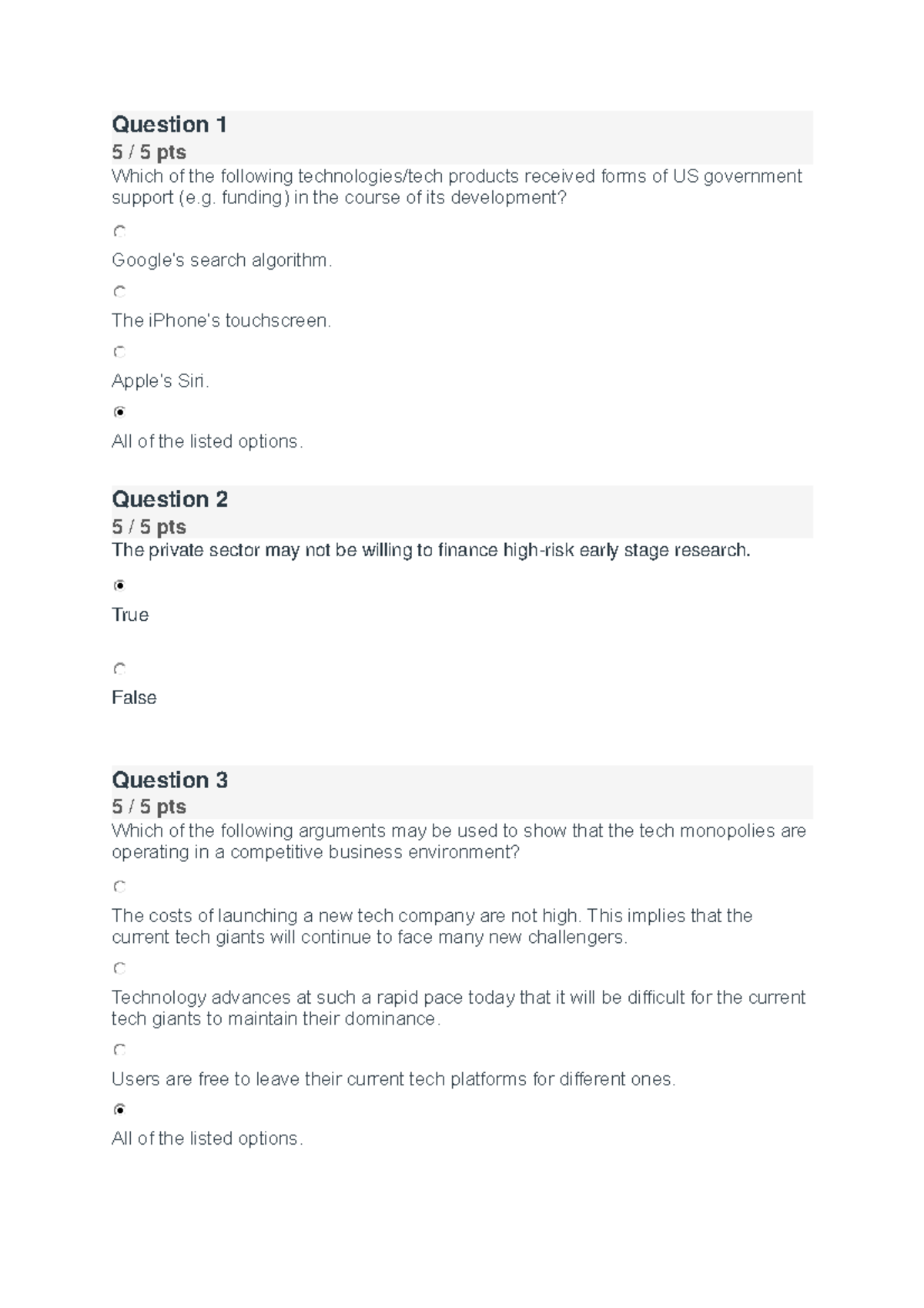Click the '5 / 5 pts' score under Question 2

tap(149, 527)
